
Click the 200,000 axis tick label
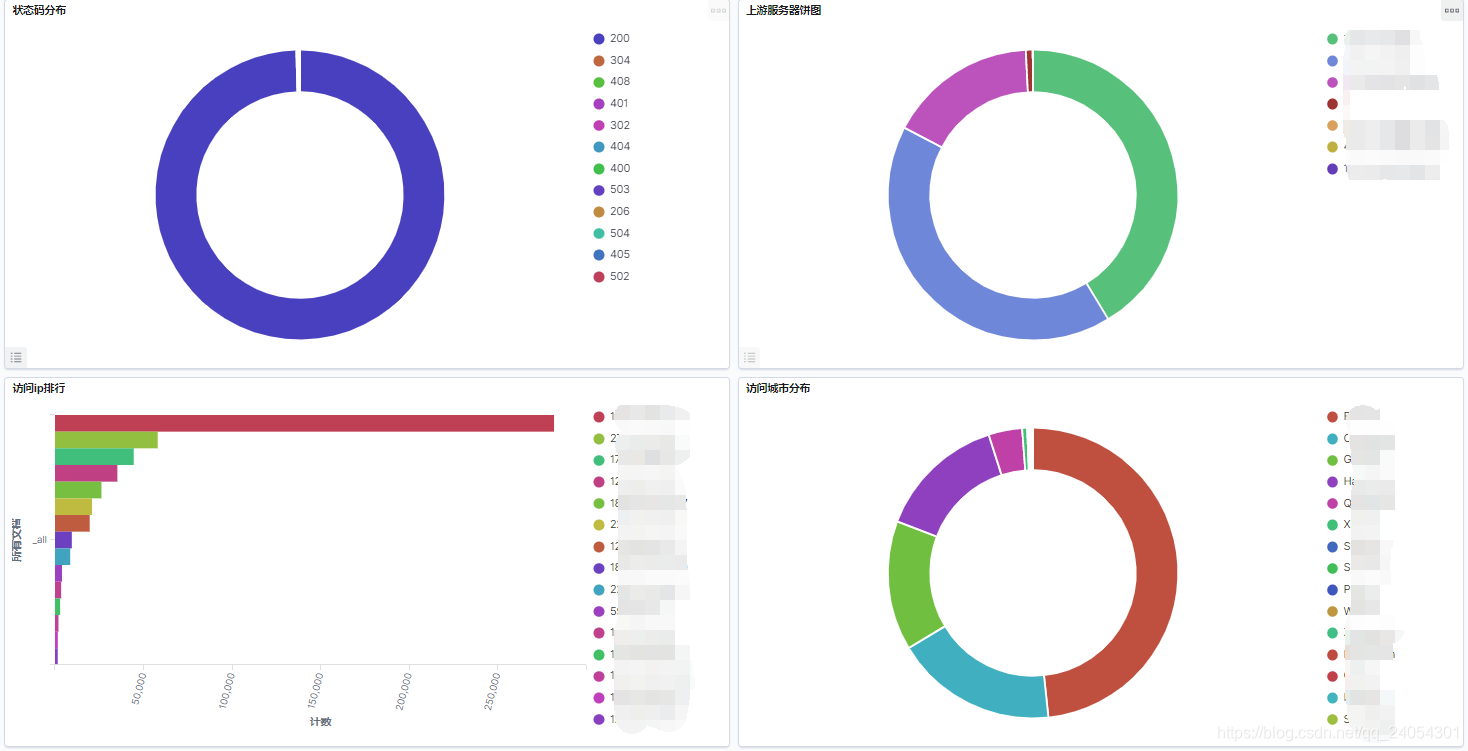(x=406, y=690)
